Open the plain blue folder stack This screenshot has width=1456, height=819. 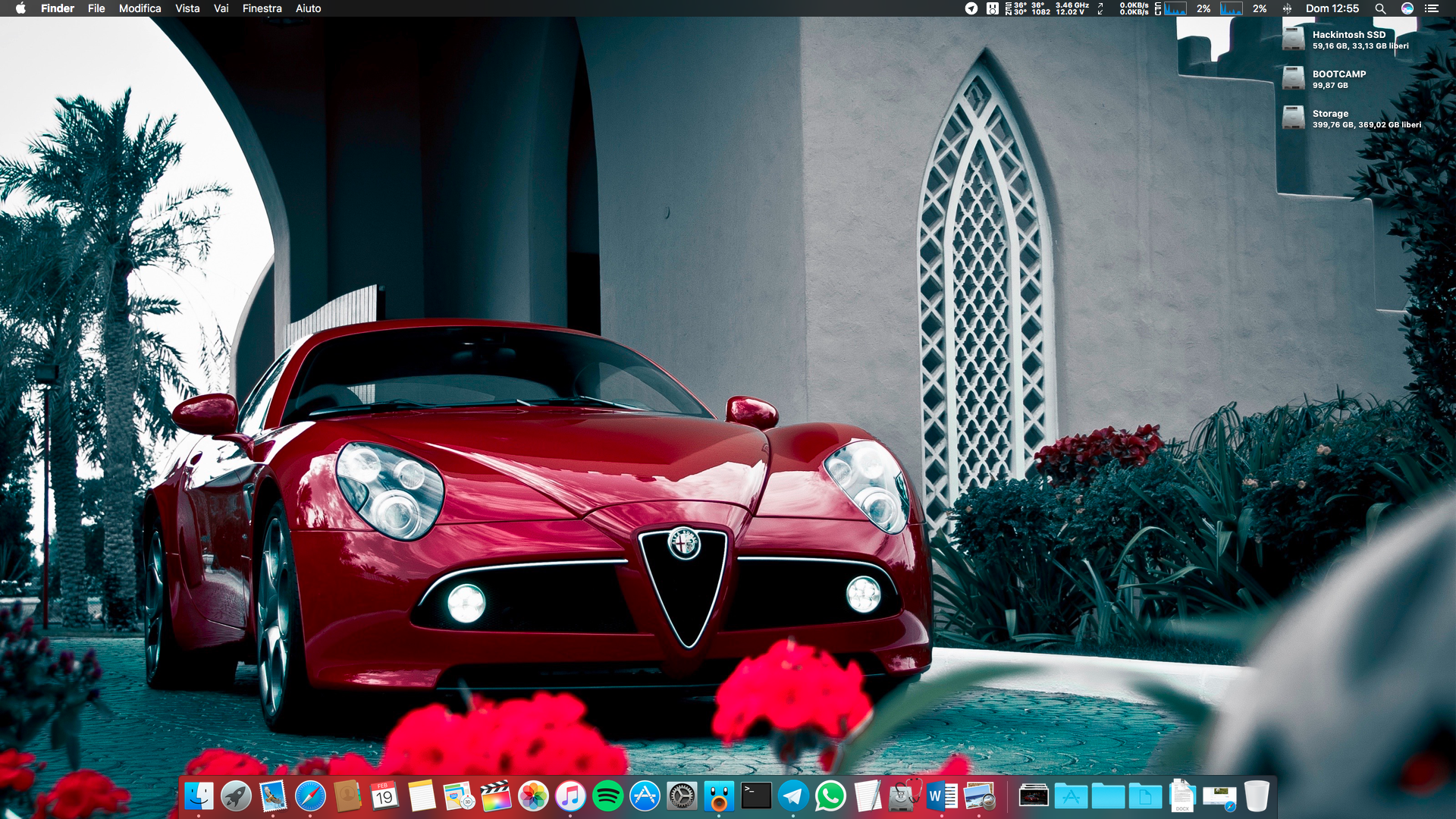[x=1108, y=796]
